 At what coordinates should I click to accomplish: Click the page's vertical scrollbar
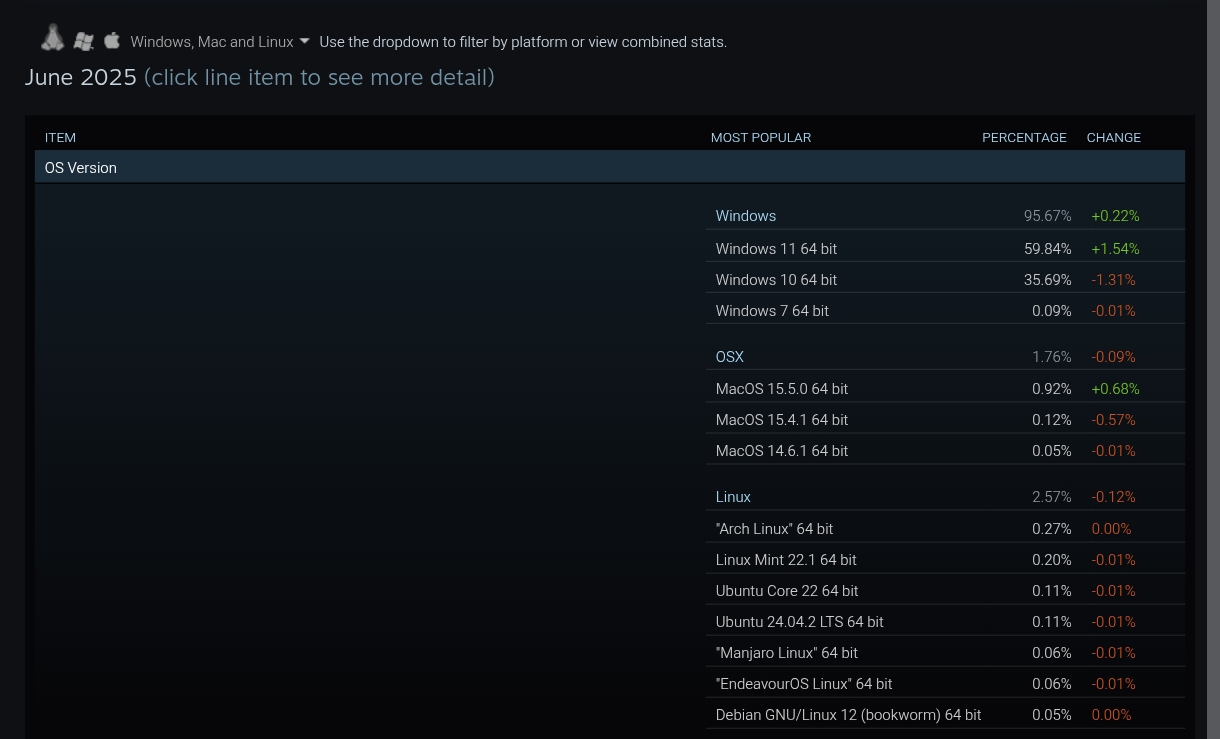pyautogui.click(x=1213, y=369)
